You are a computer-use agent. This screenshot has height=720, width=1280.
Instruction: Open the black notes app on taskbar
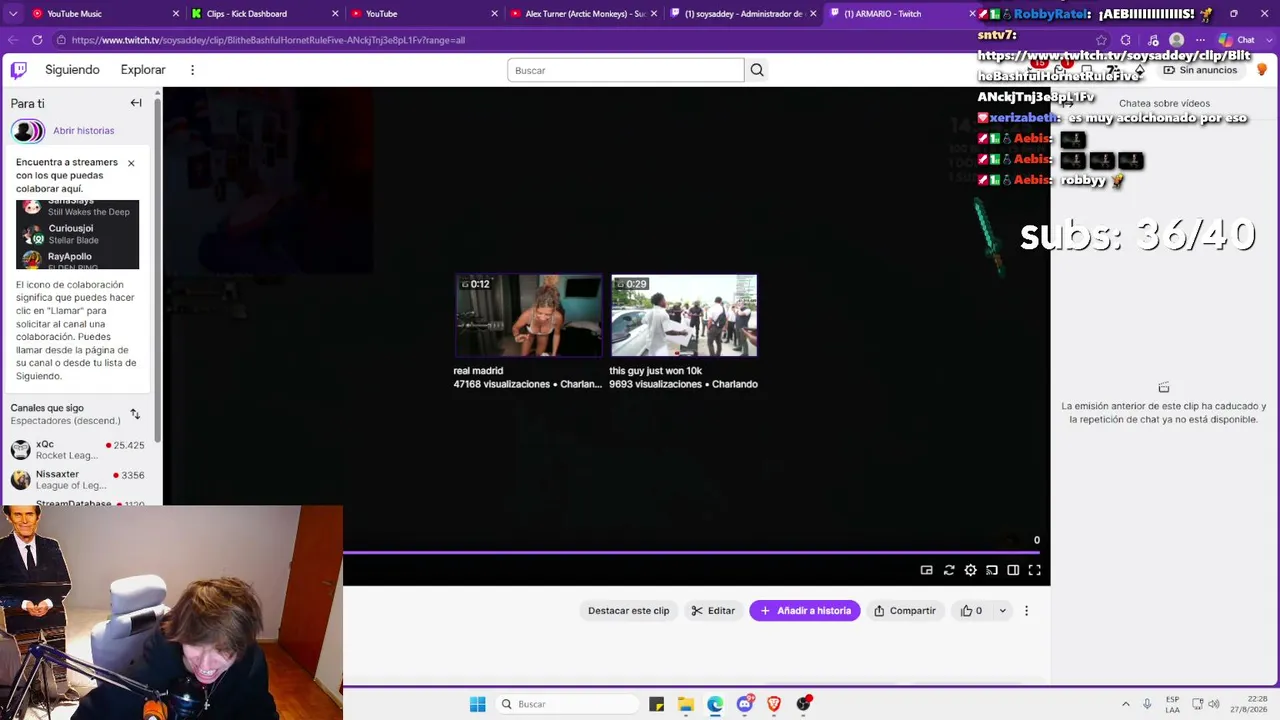coord(657,704)
